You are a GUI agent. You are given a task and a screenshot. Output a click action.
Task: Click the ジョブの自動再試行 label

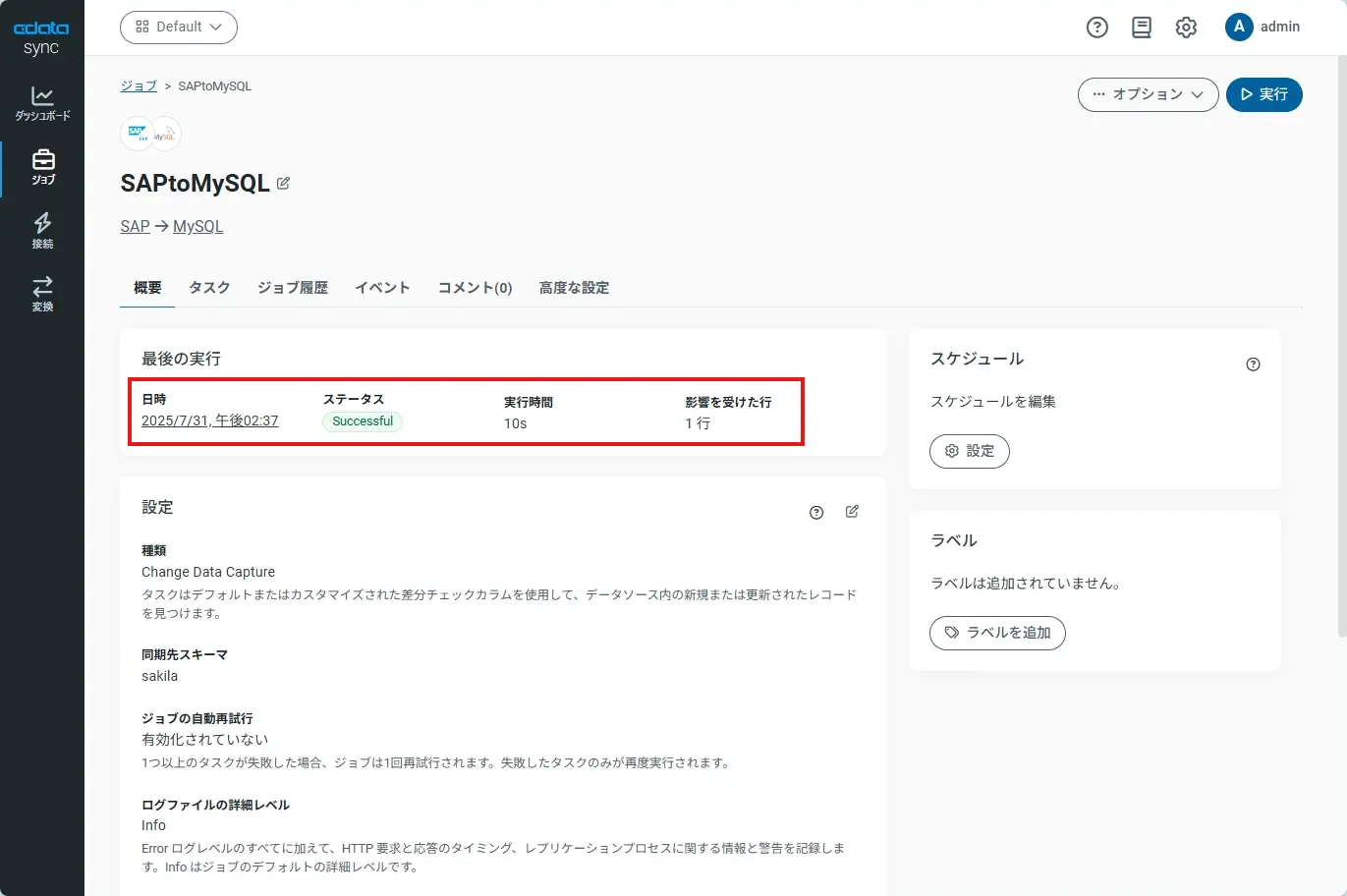point(197,718)
